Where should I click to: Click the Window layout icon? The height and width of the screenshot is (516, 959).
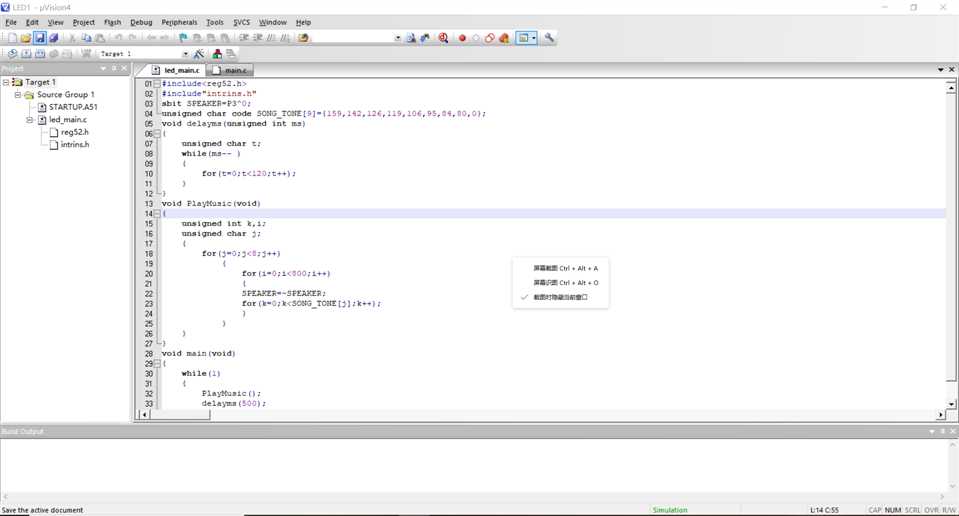click(x=523, y=38)
